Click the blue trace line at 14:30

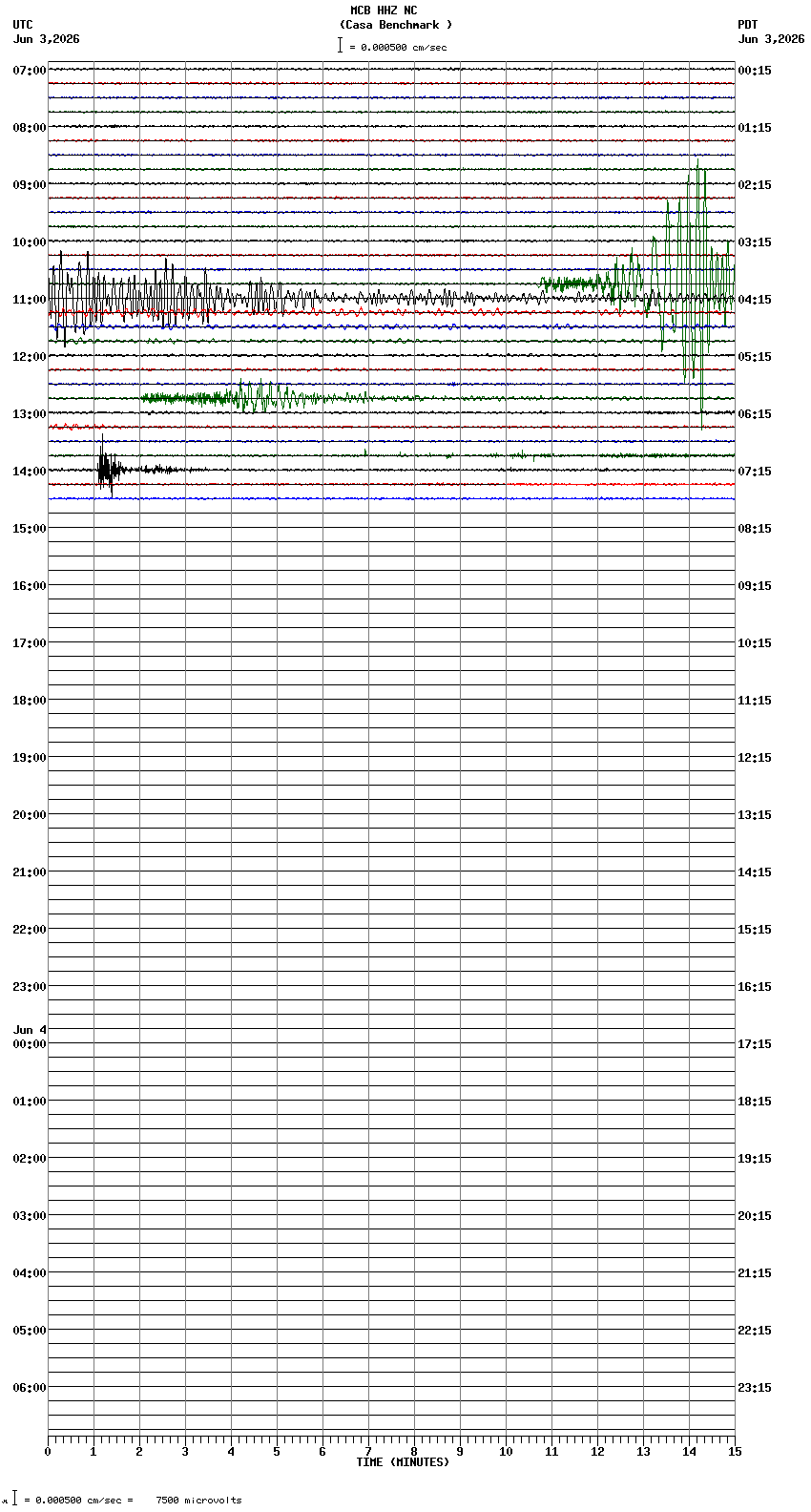point(391,498)
